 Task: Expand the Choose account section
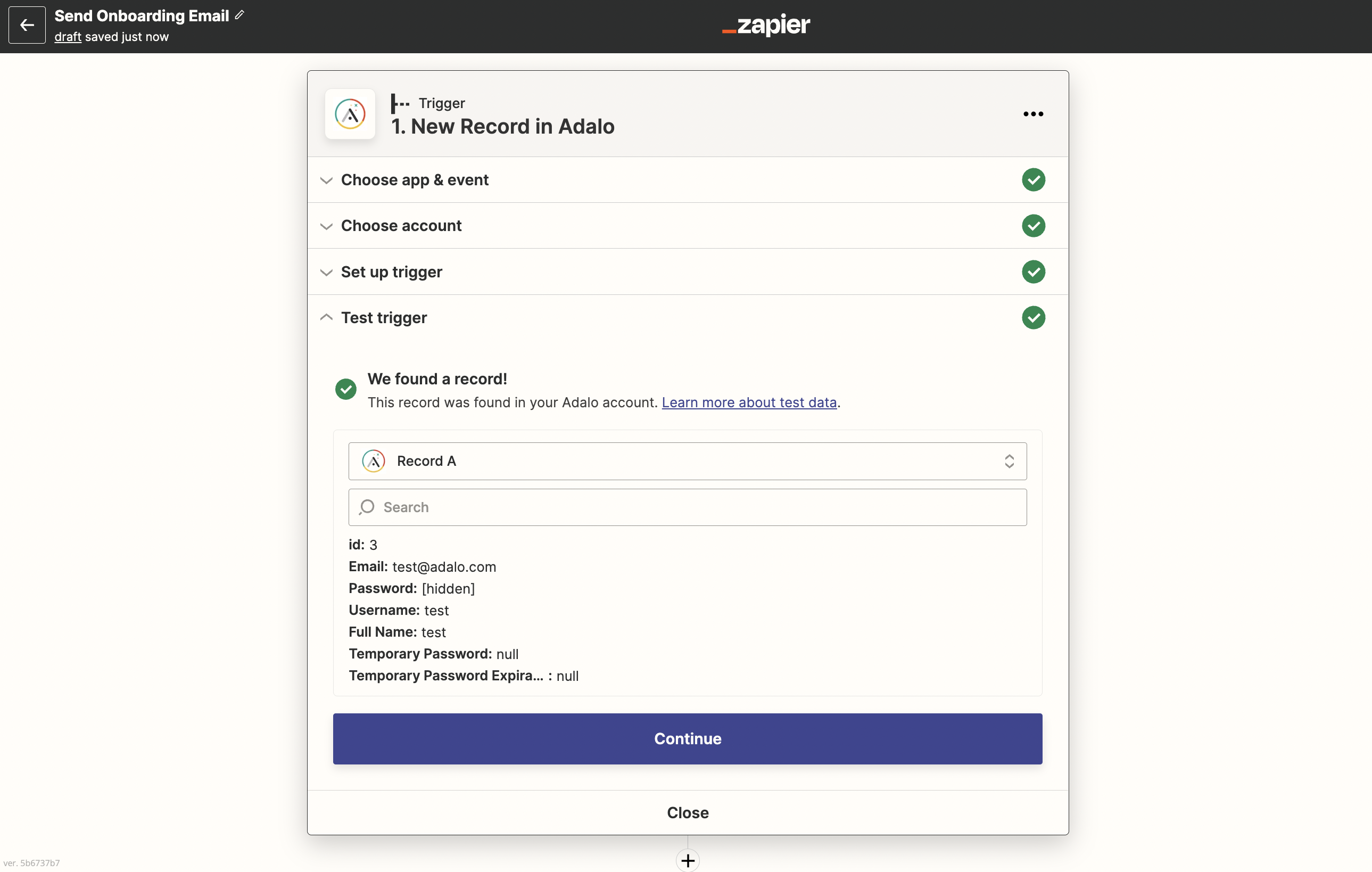click(x=401, y=226)
